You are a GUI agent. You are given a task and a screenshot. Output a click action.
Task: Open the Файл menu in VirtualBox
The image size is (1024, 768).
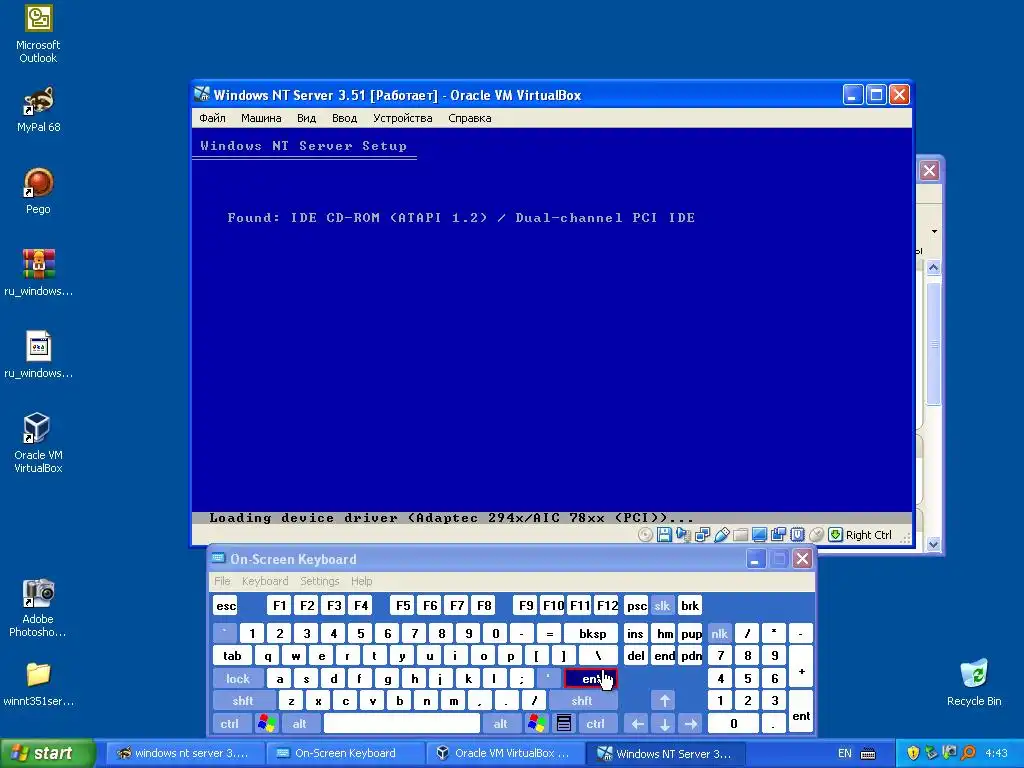tap(212, 118)
